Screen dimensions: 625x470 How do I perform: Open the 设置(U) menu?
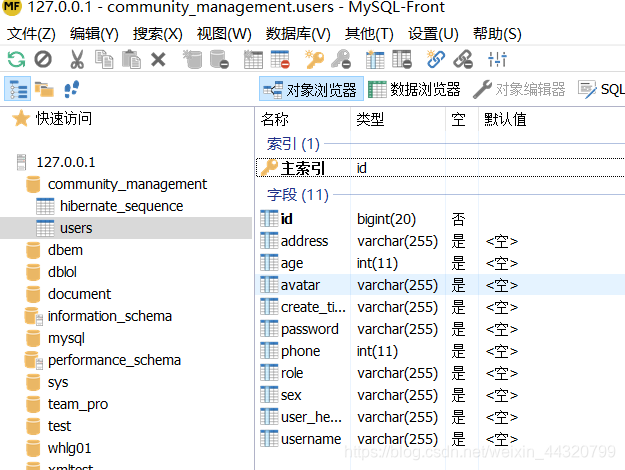pos(433,34)
